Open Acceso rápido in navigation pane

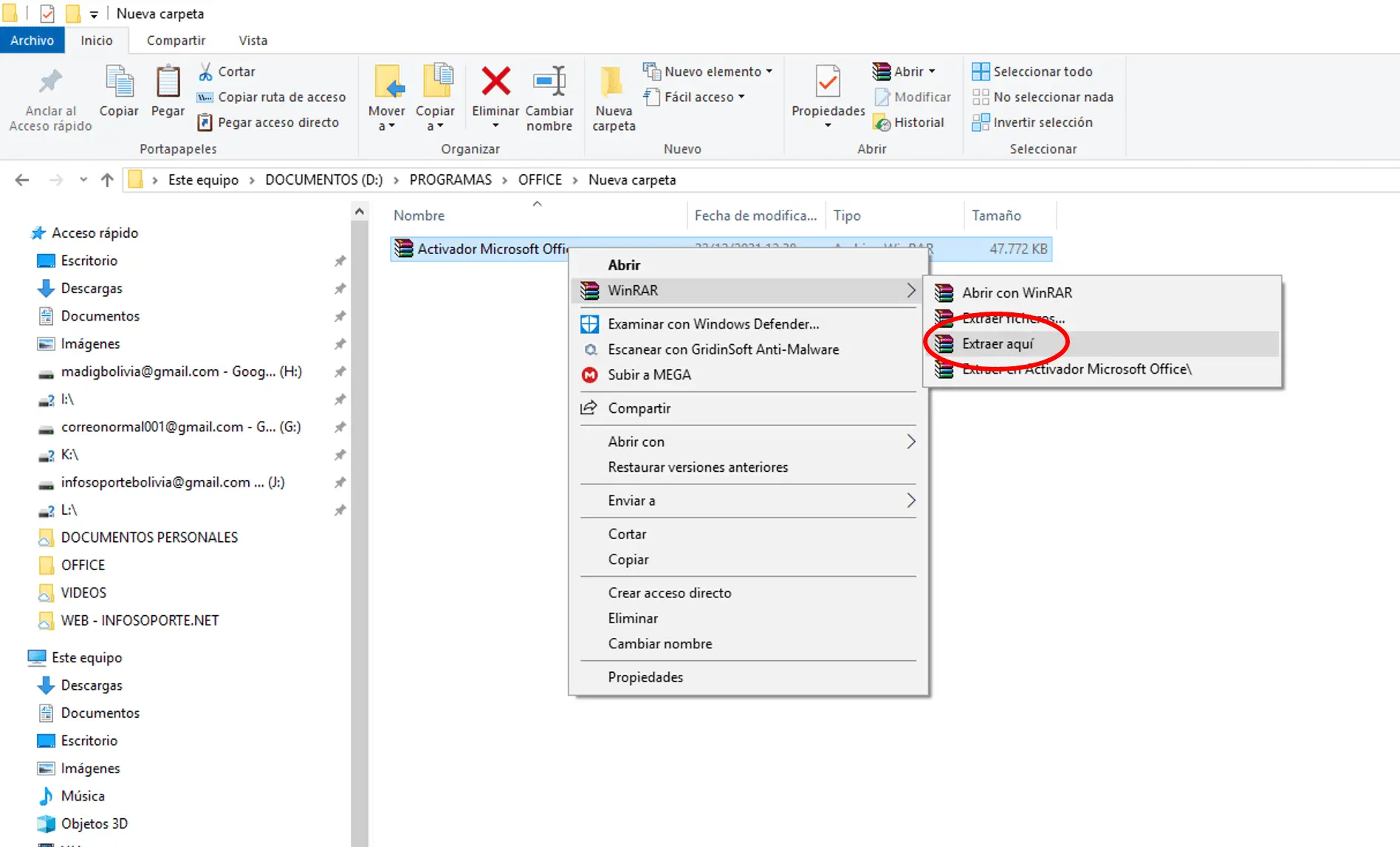click(x=85, y=233)
